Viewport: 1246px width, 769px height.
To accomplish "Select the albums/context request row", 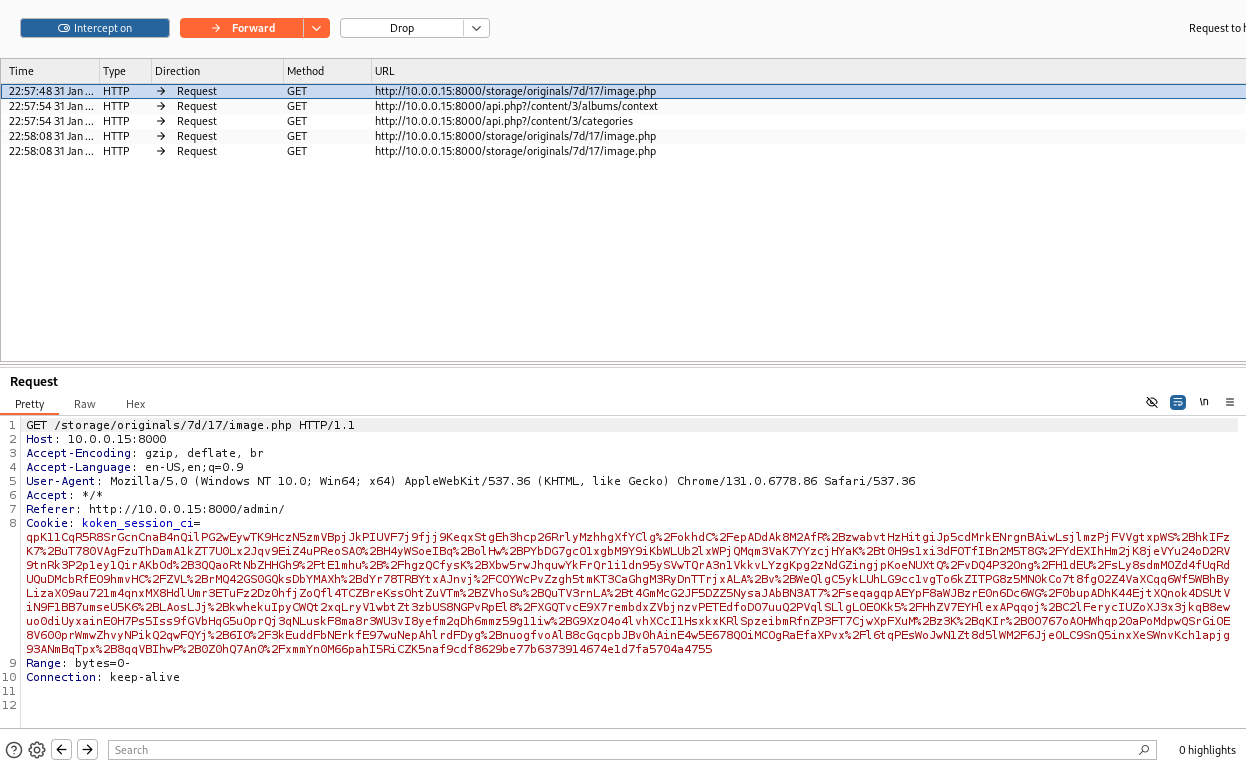I will (516, 106).
